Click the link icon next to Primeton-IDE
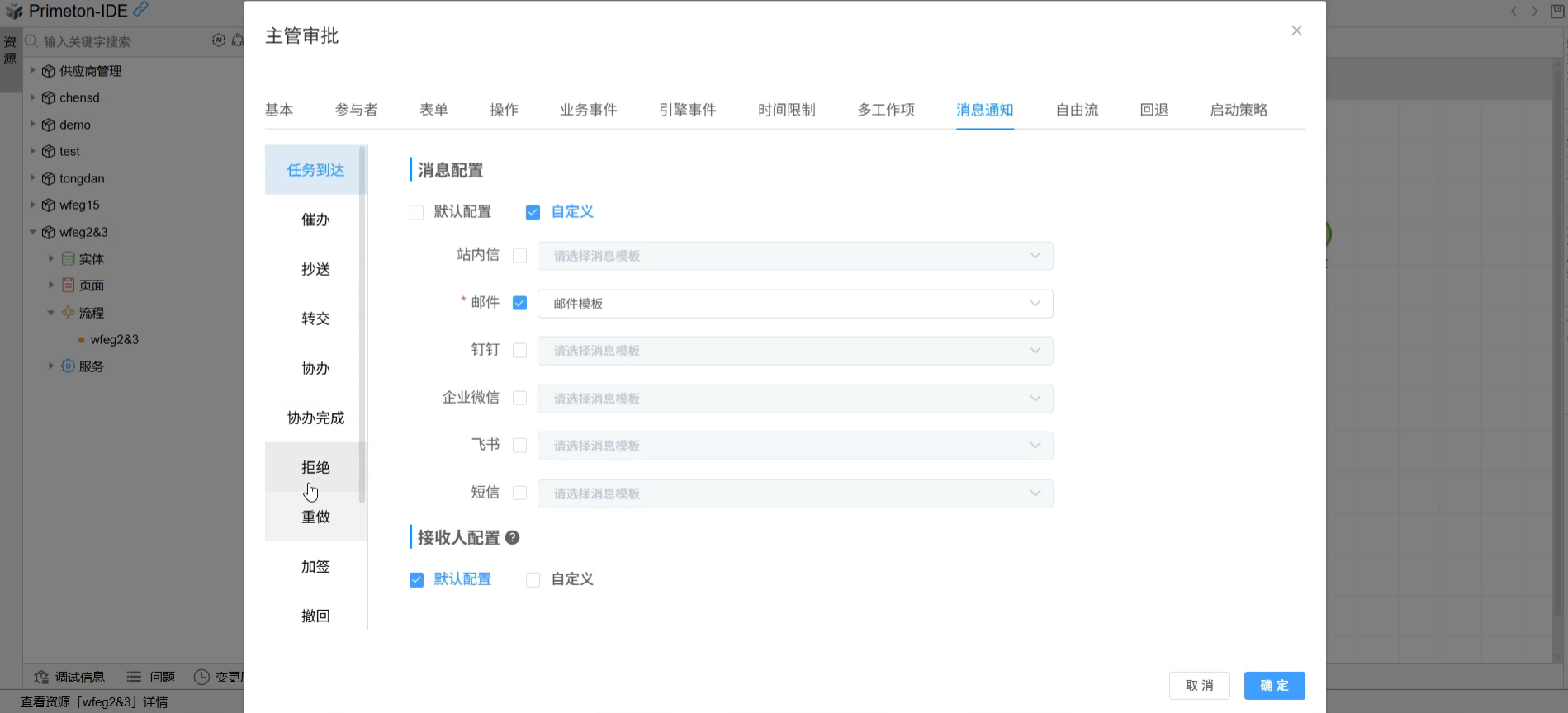Screen dimensions: 1568x713 [141, 9]
